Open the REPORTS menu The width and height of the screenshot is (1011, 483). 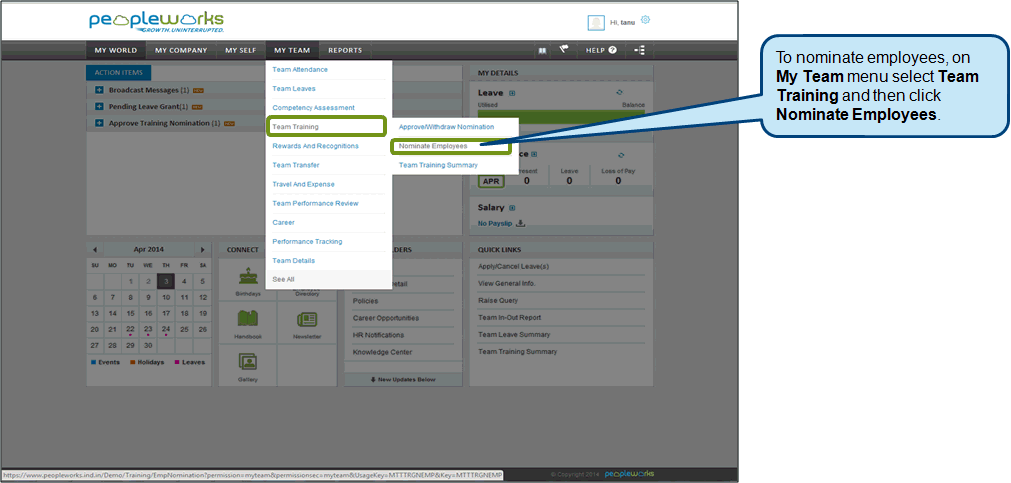[345, 50]
